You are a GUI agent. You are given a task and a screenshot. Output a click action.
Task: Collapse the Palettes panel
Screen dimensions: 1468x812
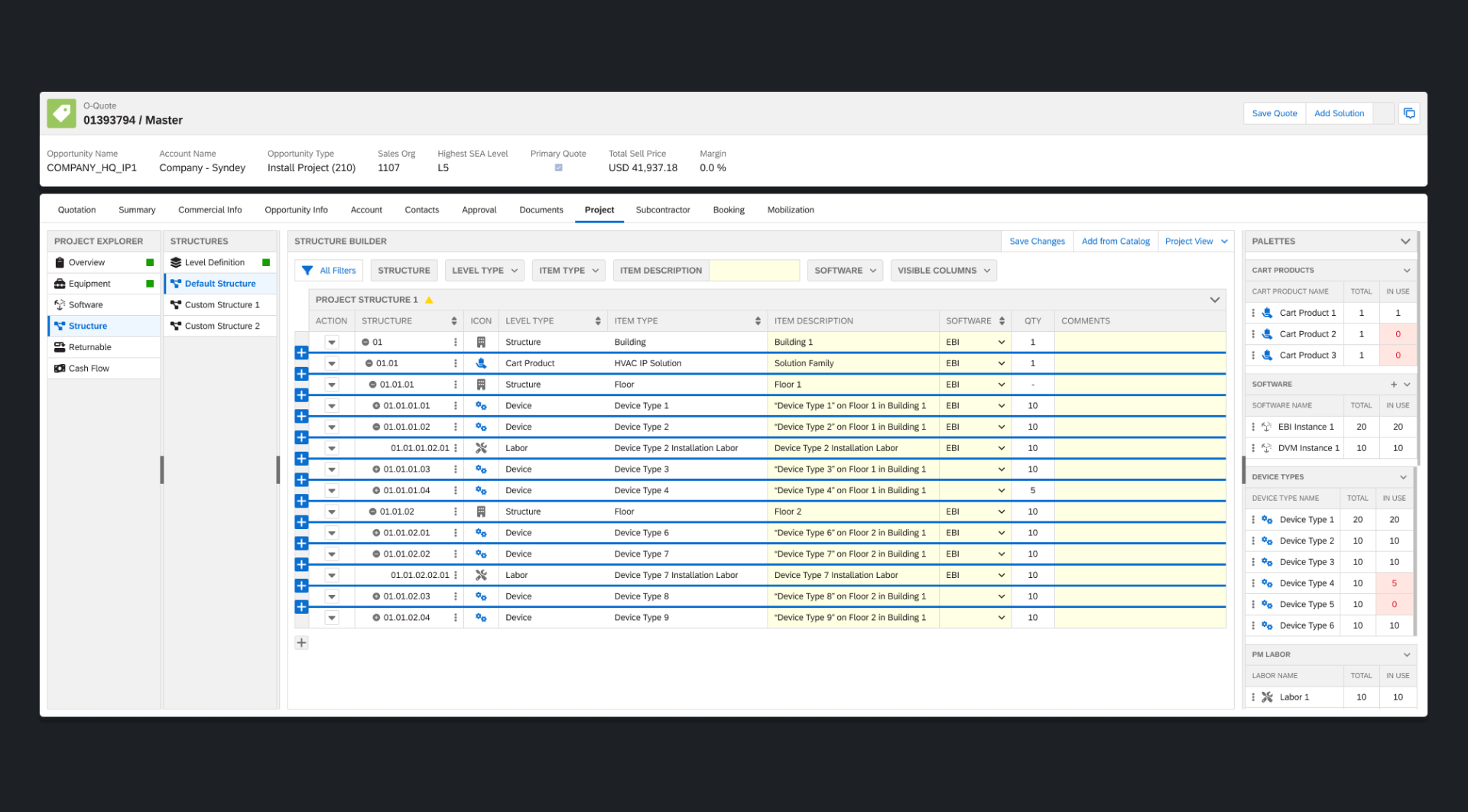pyautogui.click(x=1405, y=242)
